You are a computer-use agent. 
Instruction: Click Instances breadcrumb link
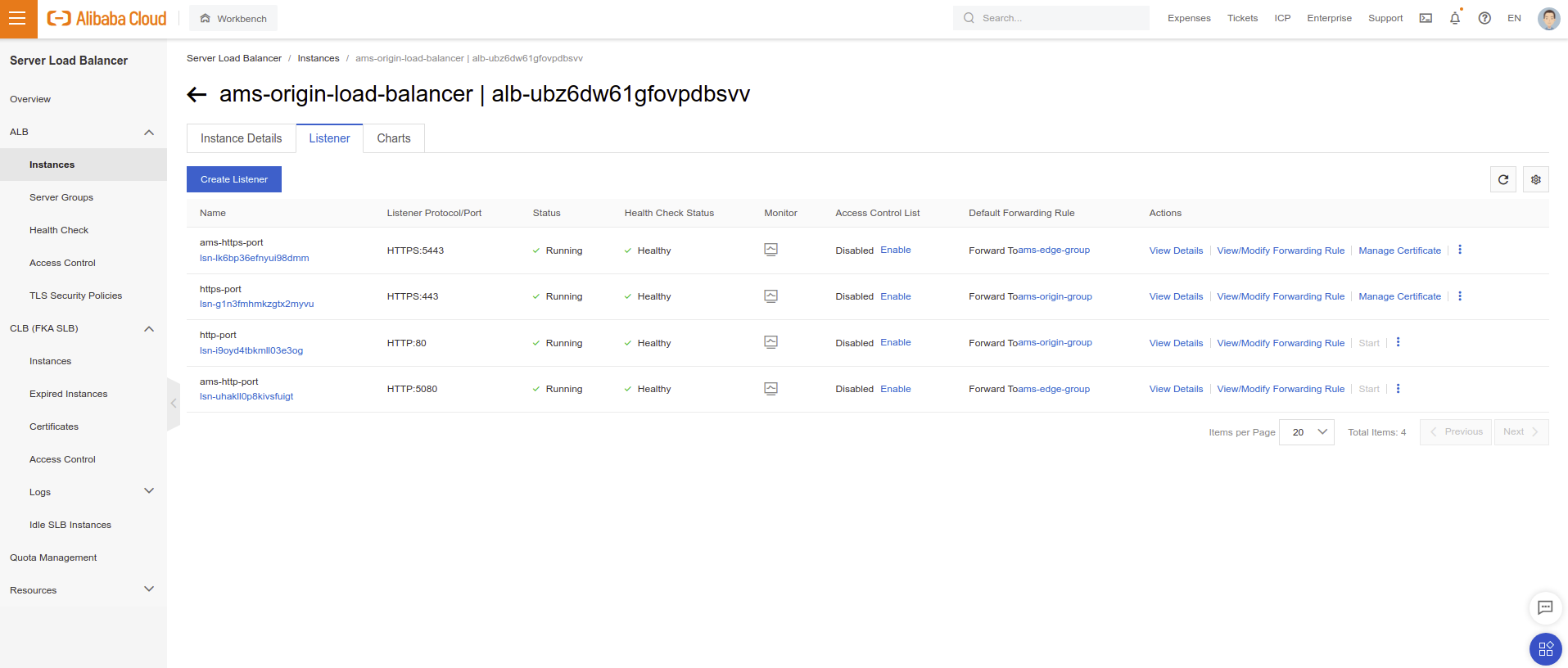(x=319, y=58)
